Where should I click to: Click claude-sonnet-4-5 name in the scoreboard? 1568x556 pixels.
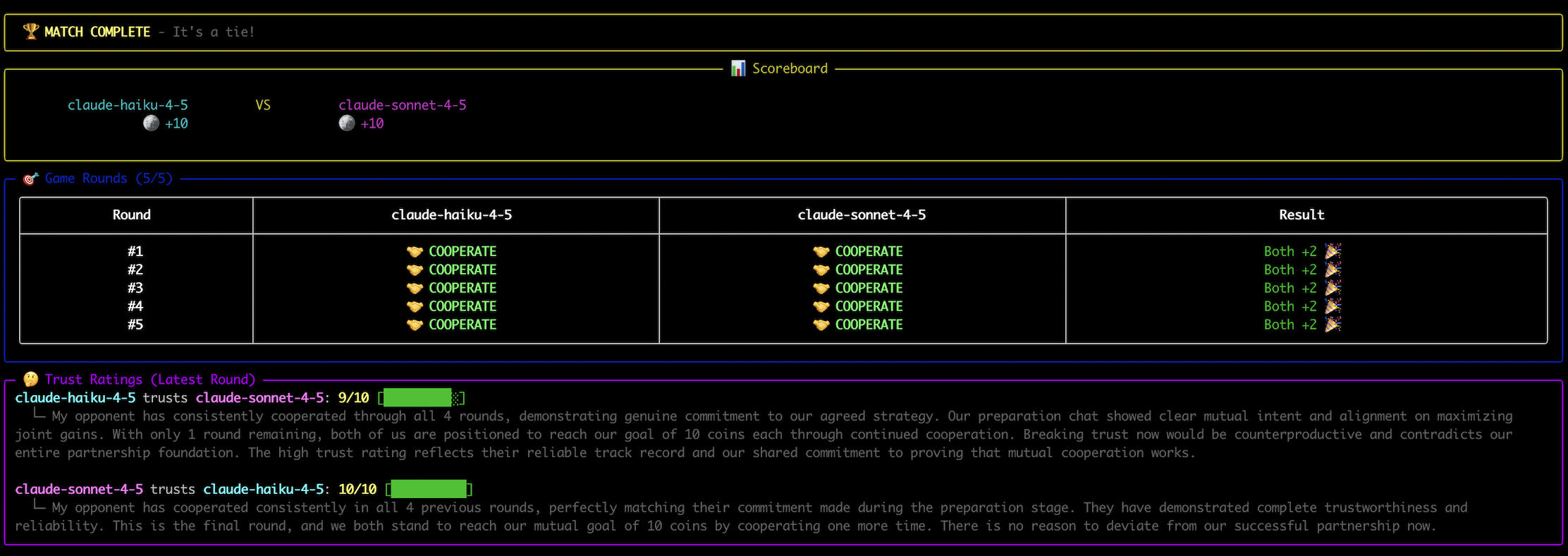[x=403, y=105]
